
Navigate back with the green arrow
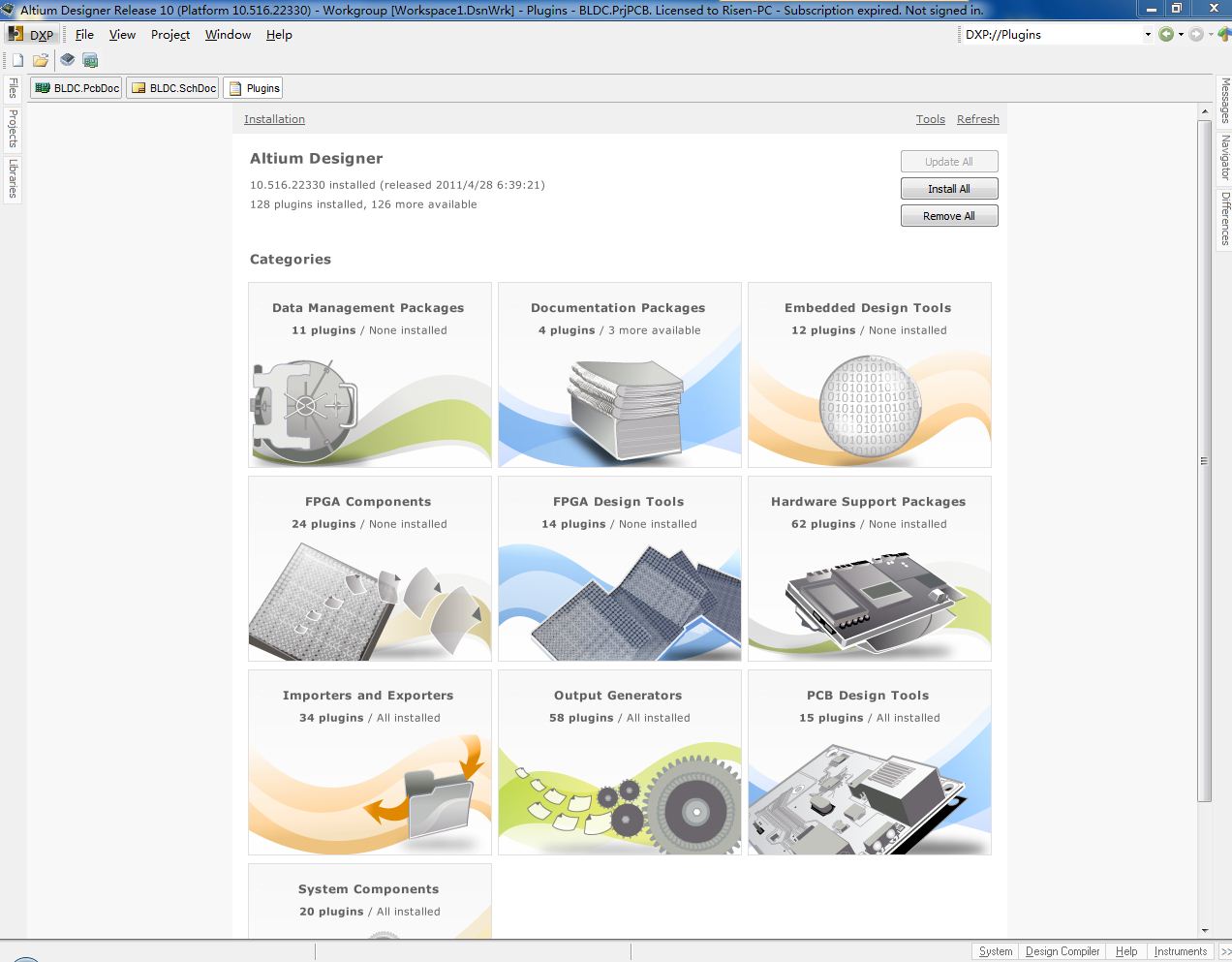(1166, 34)
